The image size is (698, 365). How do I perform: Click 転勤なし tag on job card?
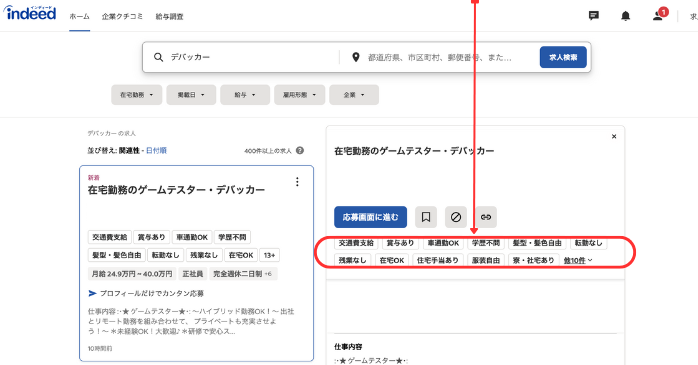click(166, 255)
